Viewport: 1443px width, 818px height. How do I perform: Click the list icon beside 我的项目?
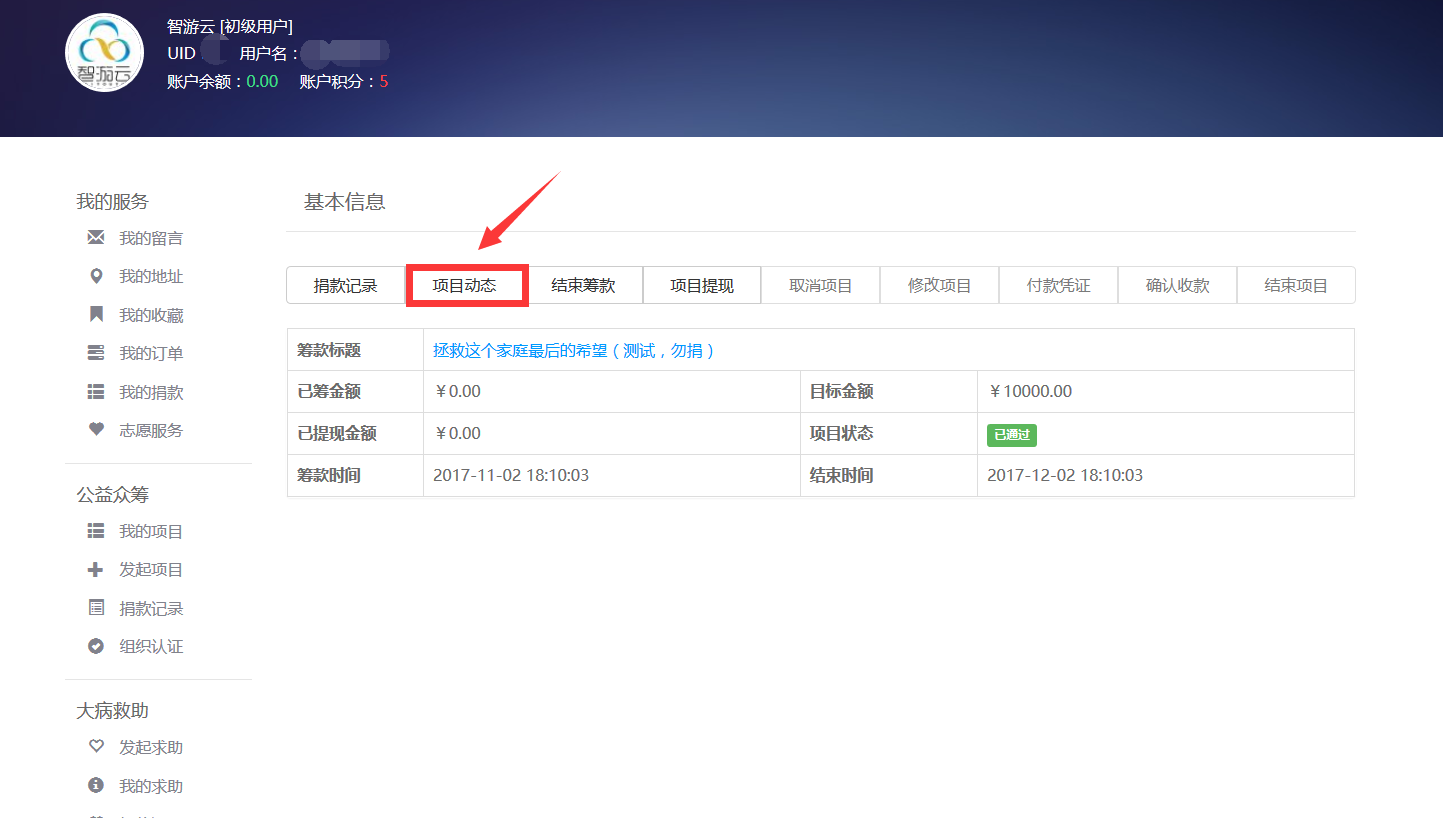[x=96, y=531]
